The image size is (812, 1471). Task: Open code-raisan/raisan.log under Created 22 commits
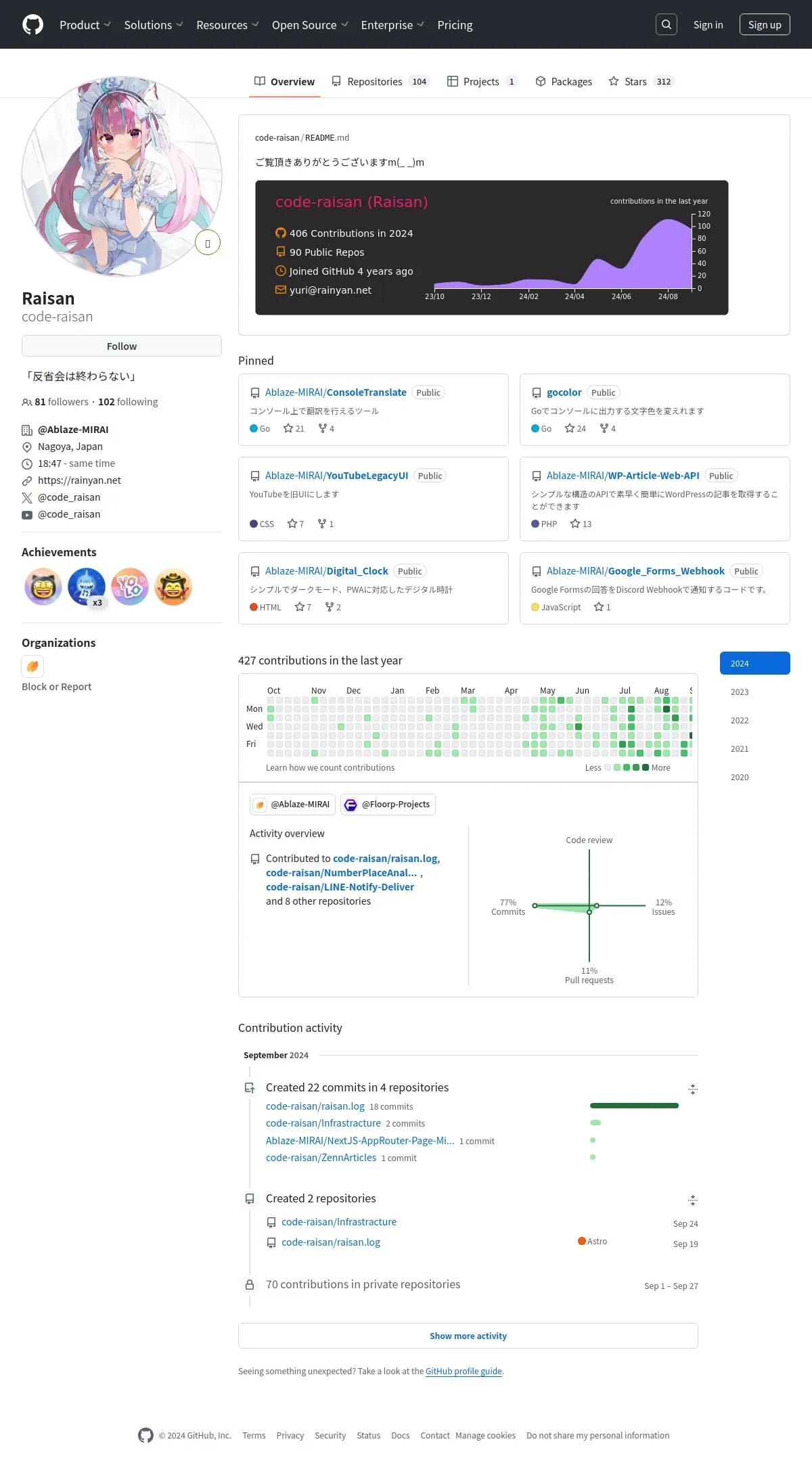[315, 1106]
